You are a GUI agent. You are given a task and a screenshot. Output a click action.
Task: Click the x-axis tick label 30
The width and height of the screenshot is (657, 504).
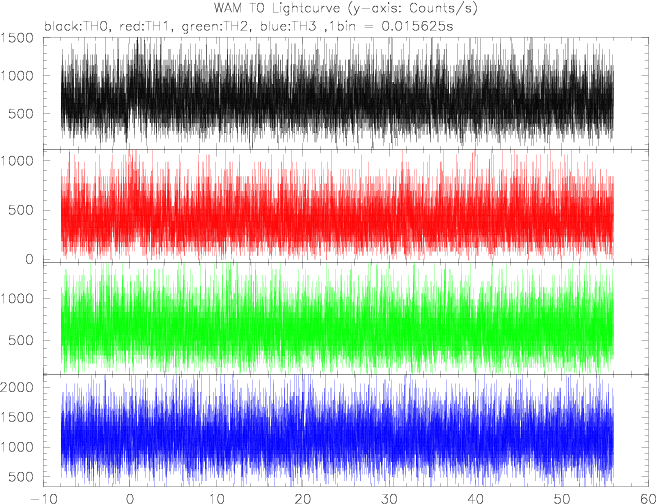389,499
